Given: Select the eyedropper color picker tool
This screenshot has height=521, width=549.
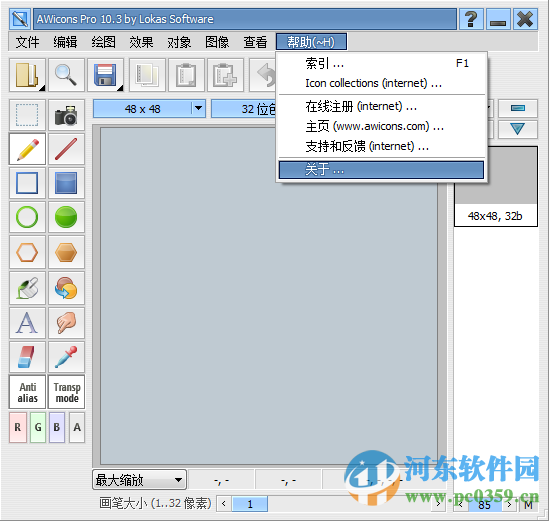Looking at the screenshot, I should [66, 357].
